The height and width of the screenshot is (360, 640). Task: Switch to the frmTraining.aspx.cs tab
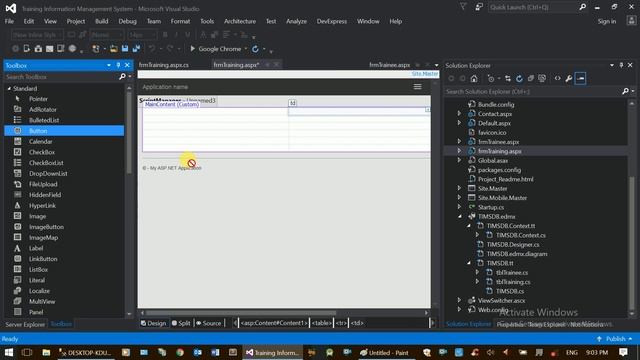click(x=164, y=65)
